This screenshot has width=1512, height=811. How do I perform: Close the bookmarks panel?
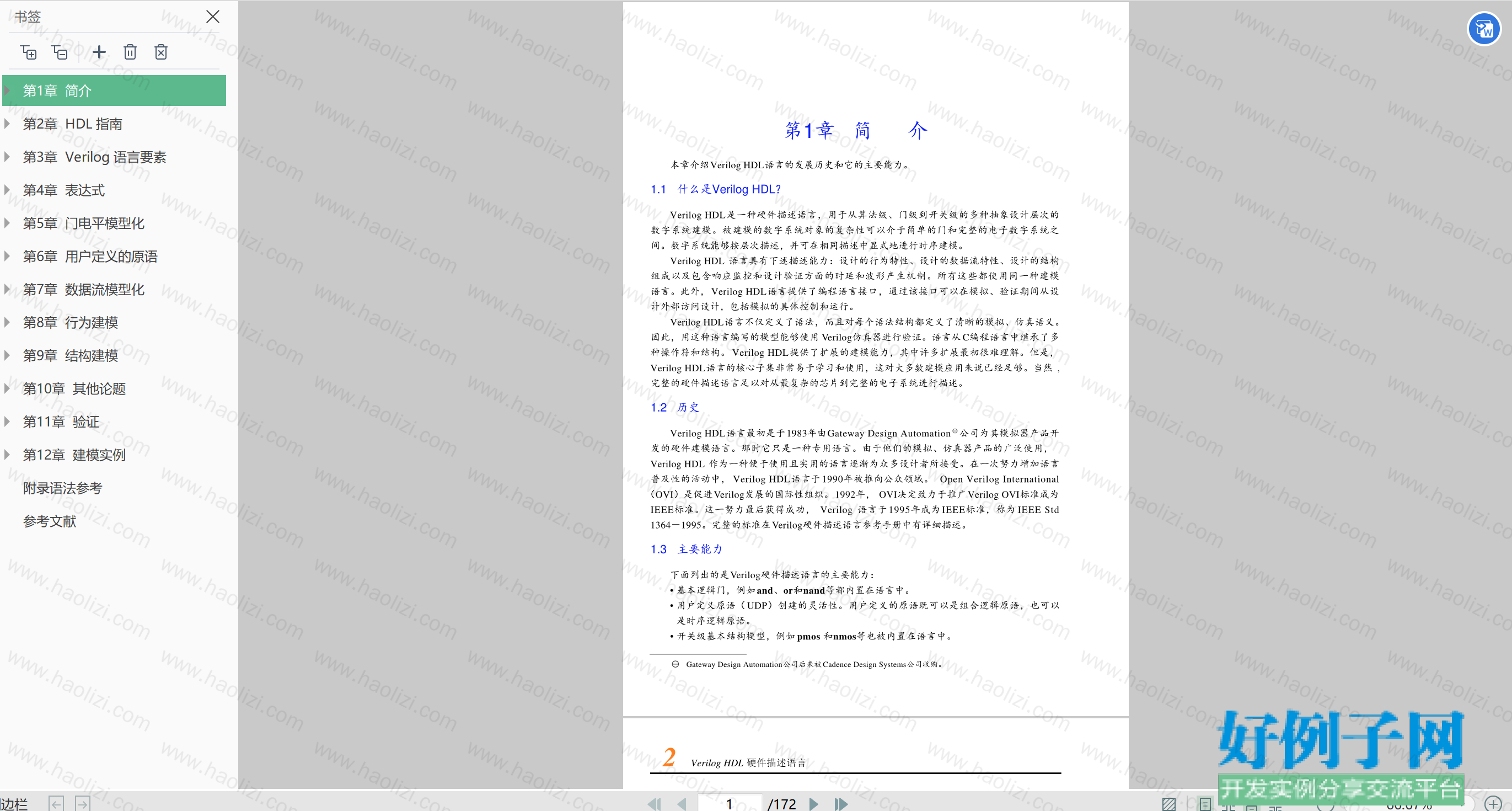[212, 17]
